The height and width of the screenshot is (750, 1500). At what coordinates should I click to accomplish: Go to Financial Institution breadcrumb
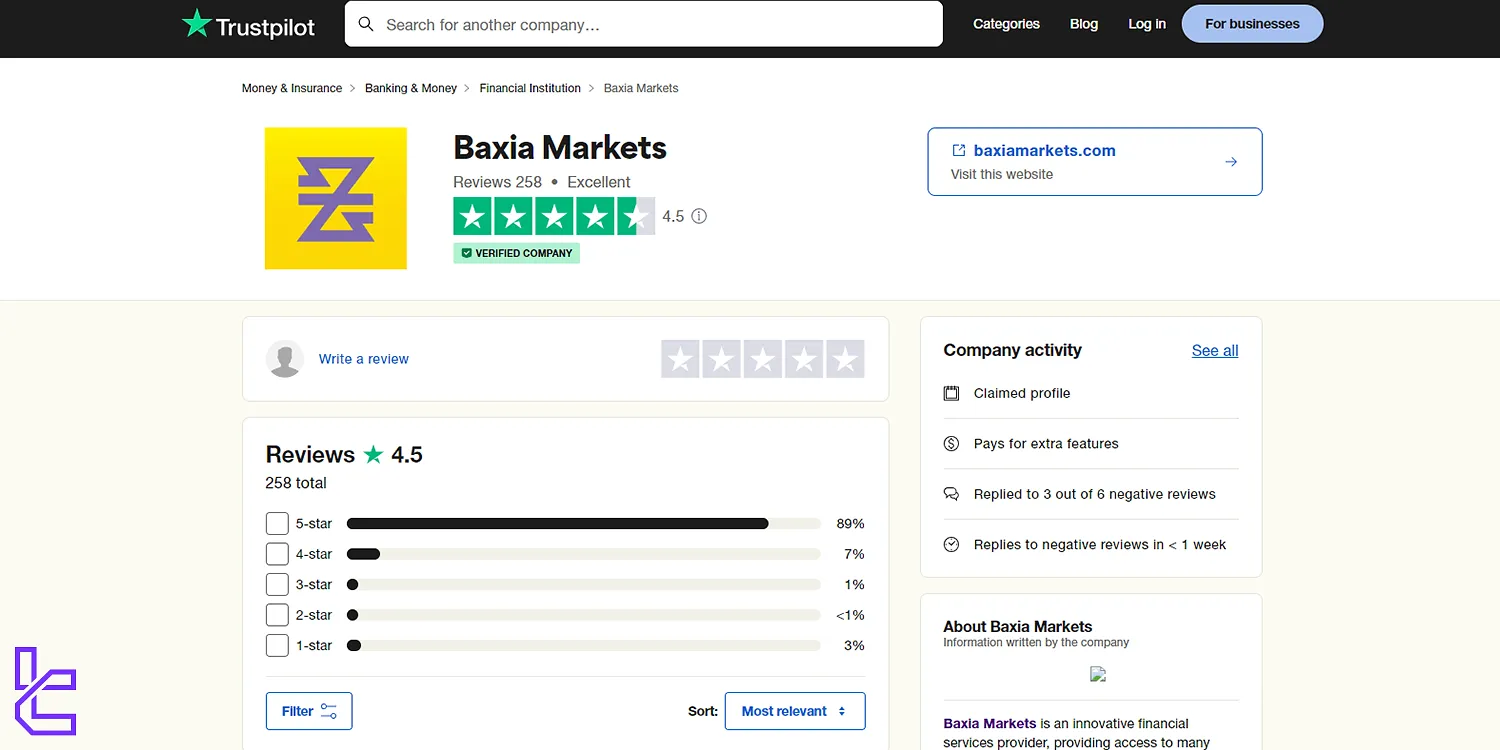pos(530,88)
